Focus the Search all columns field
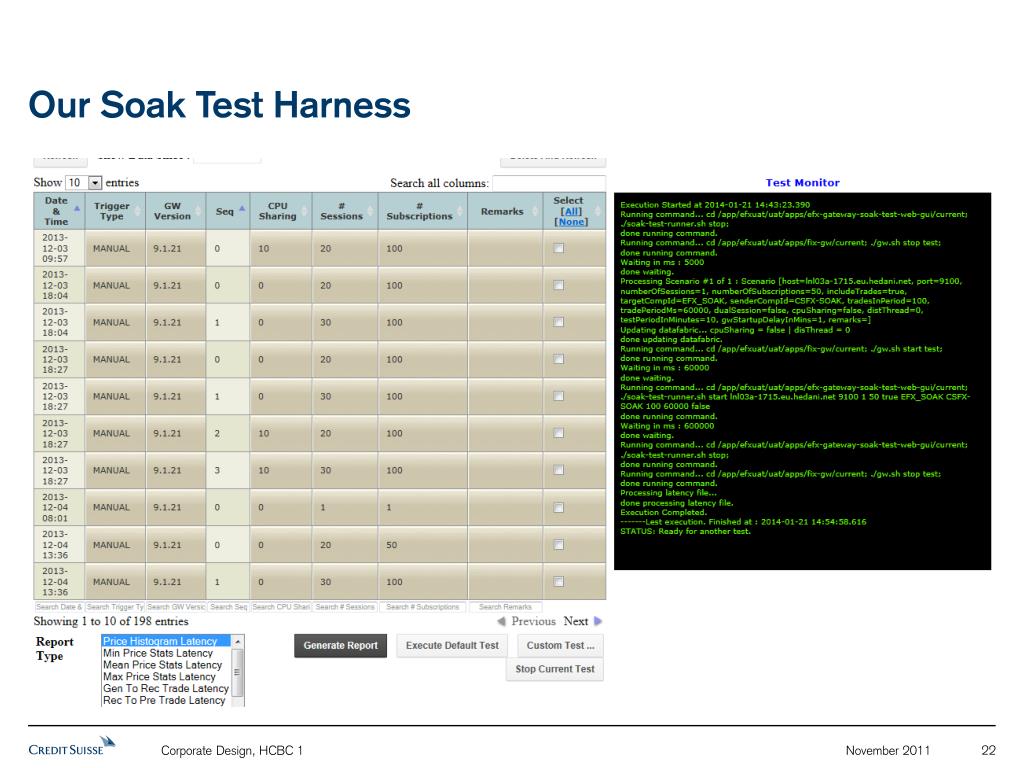Screen dimensions: 1024x768 (549, 183)
